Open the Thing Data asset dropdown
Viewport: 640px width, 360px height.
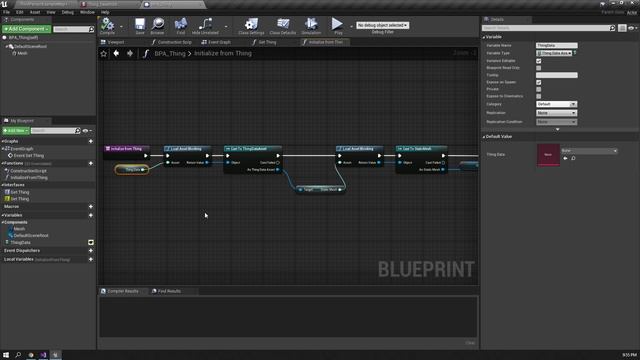589,151
